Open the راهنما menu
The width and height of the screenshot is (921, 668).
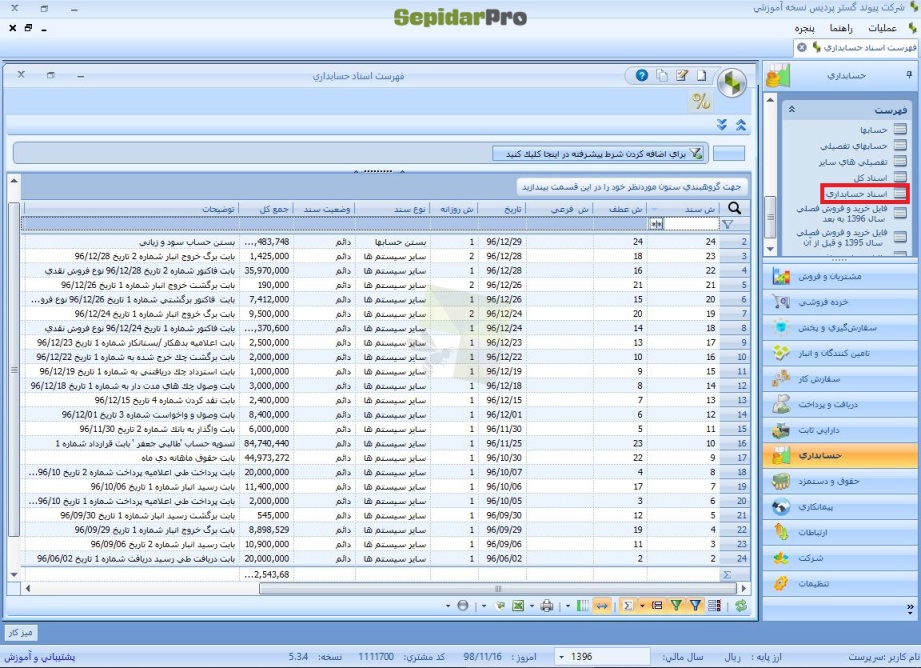pos(841,28)
